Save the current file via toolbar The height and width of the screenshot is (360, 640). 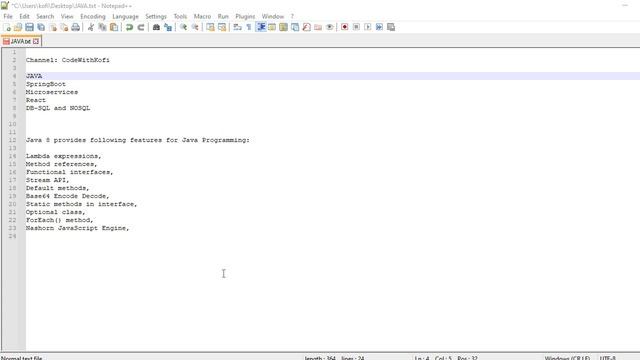[29, 27]
